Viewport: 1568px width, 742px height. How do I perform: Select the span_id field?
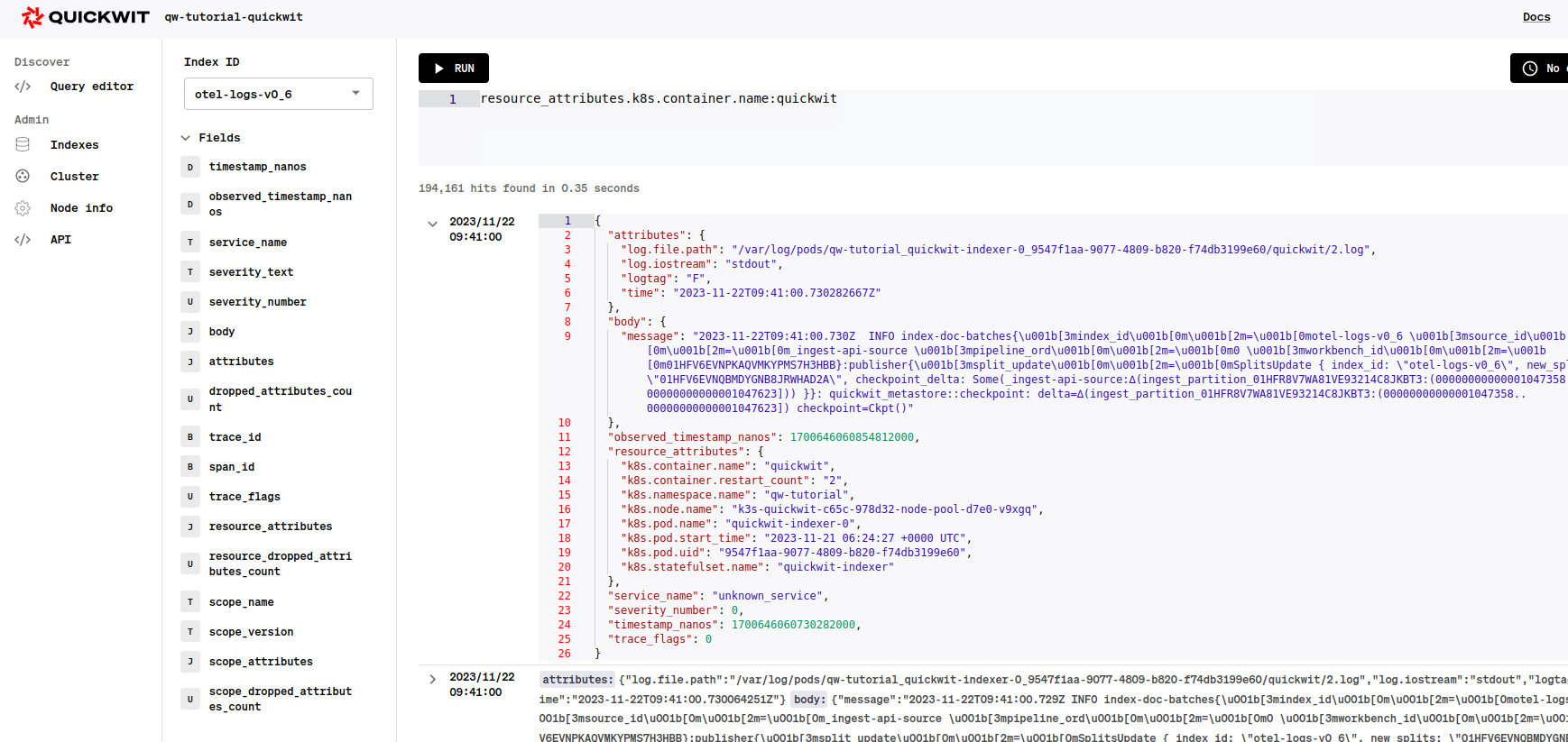[232, 467]
